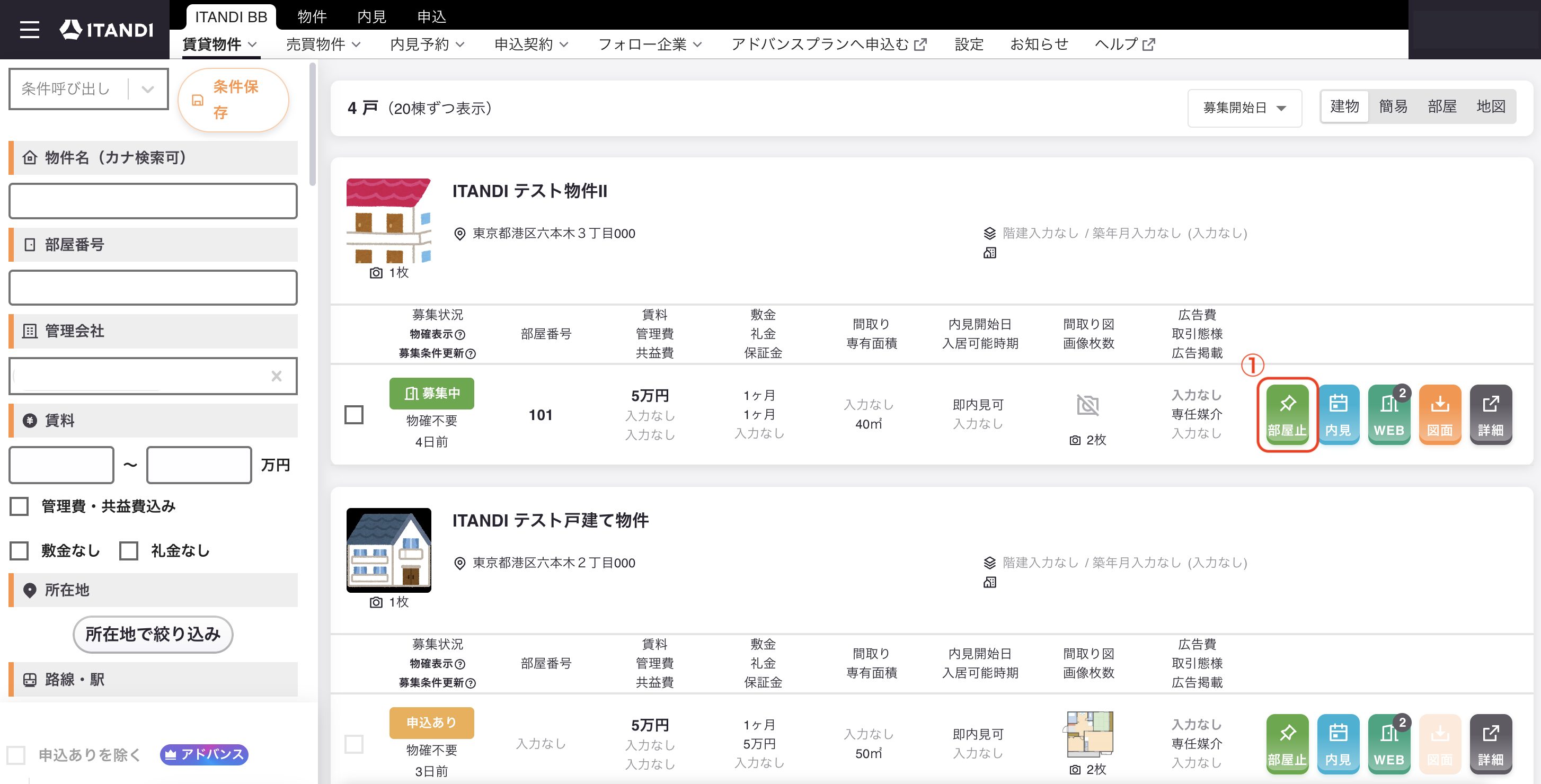
Task: Select checkbox for room 101 row
Action: click(354, 414)
